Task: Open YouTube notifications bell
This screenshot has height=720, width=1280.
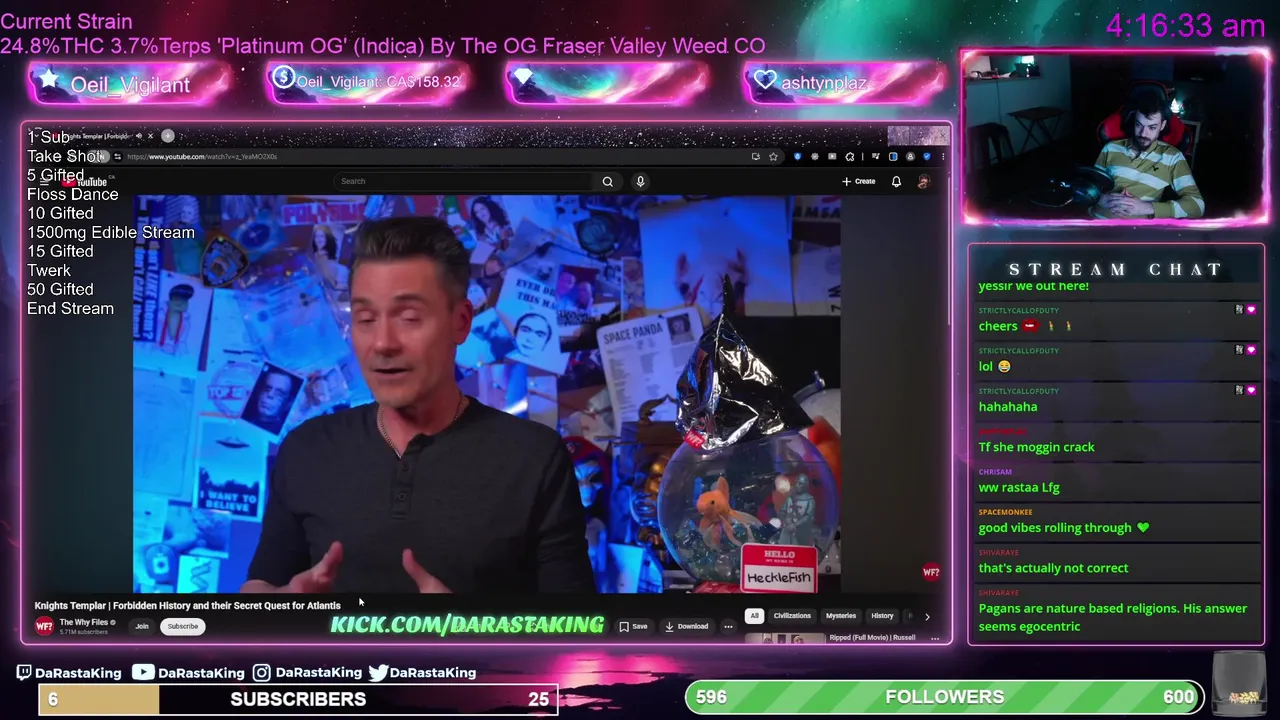Action: point(896,182)
